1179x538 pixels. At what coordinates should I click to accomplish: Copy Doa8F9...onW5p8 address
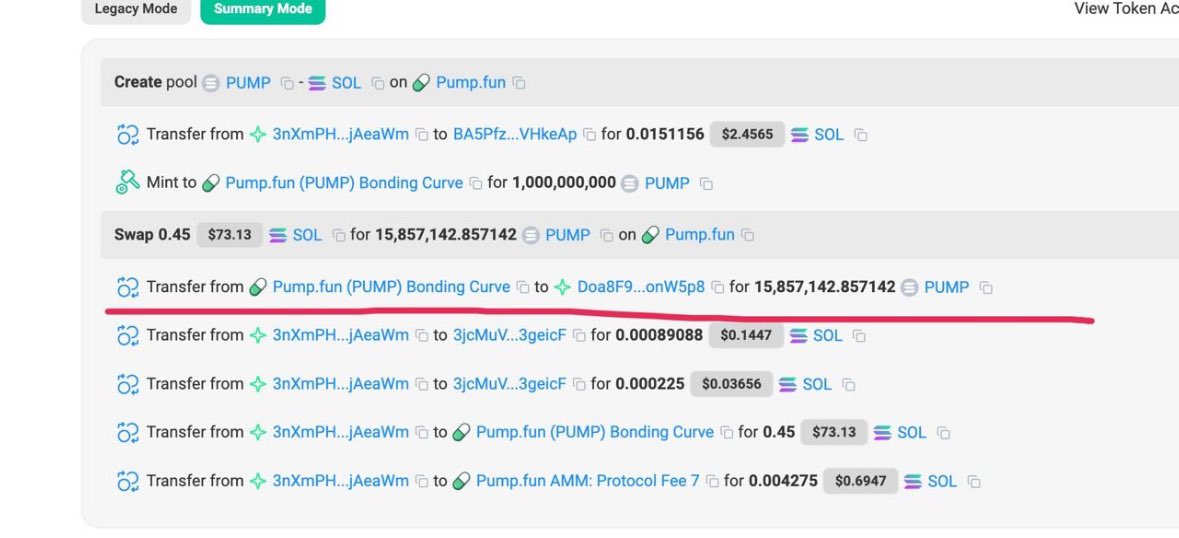point(718,288)
